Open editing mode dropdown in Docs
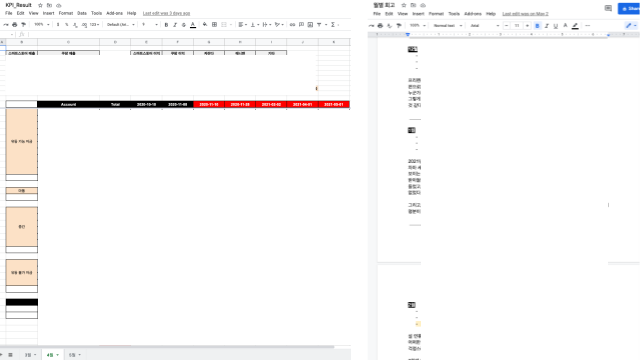The width and height of the screenshot is (640, 360). coord(631,25)
